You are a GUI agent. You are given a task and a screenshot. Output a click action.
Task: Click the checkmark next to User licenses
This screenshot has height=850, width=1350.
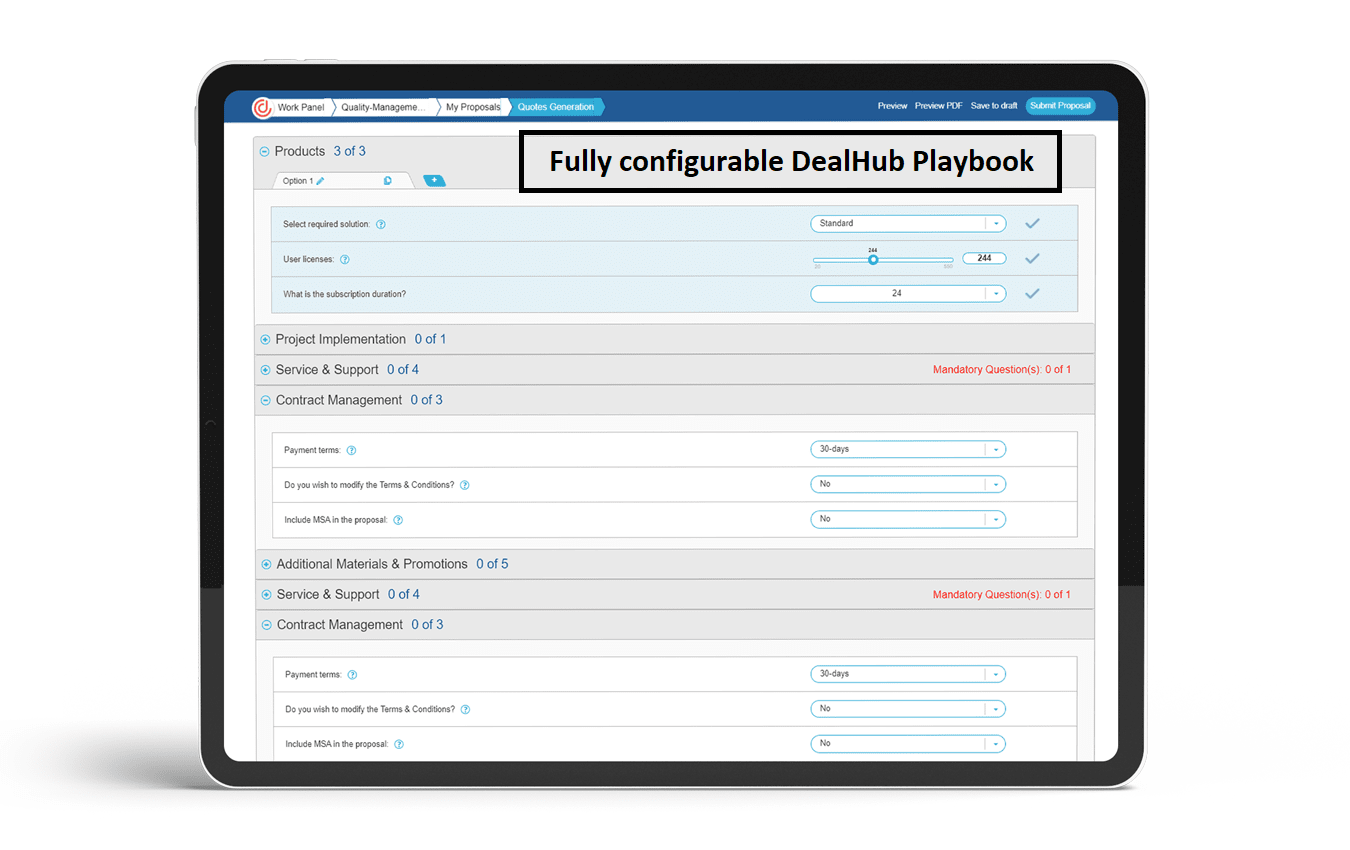click(1032, 258)
